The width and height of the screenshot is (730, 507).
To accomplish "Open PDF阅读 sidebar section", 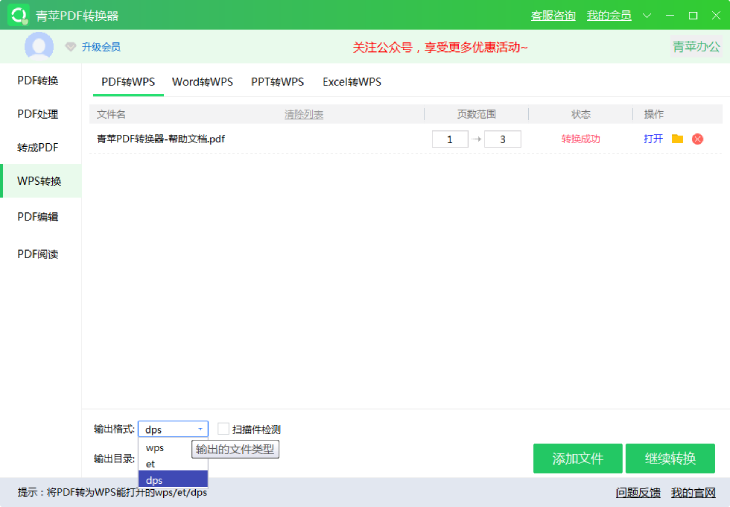I will tap(41, 254).
